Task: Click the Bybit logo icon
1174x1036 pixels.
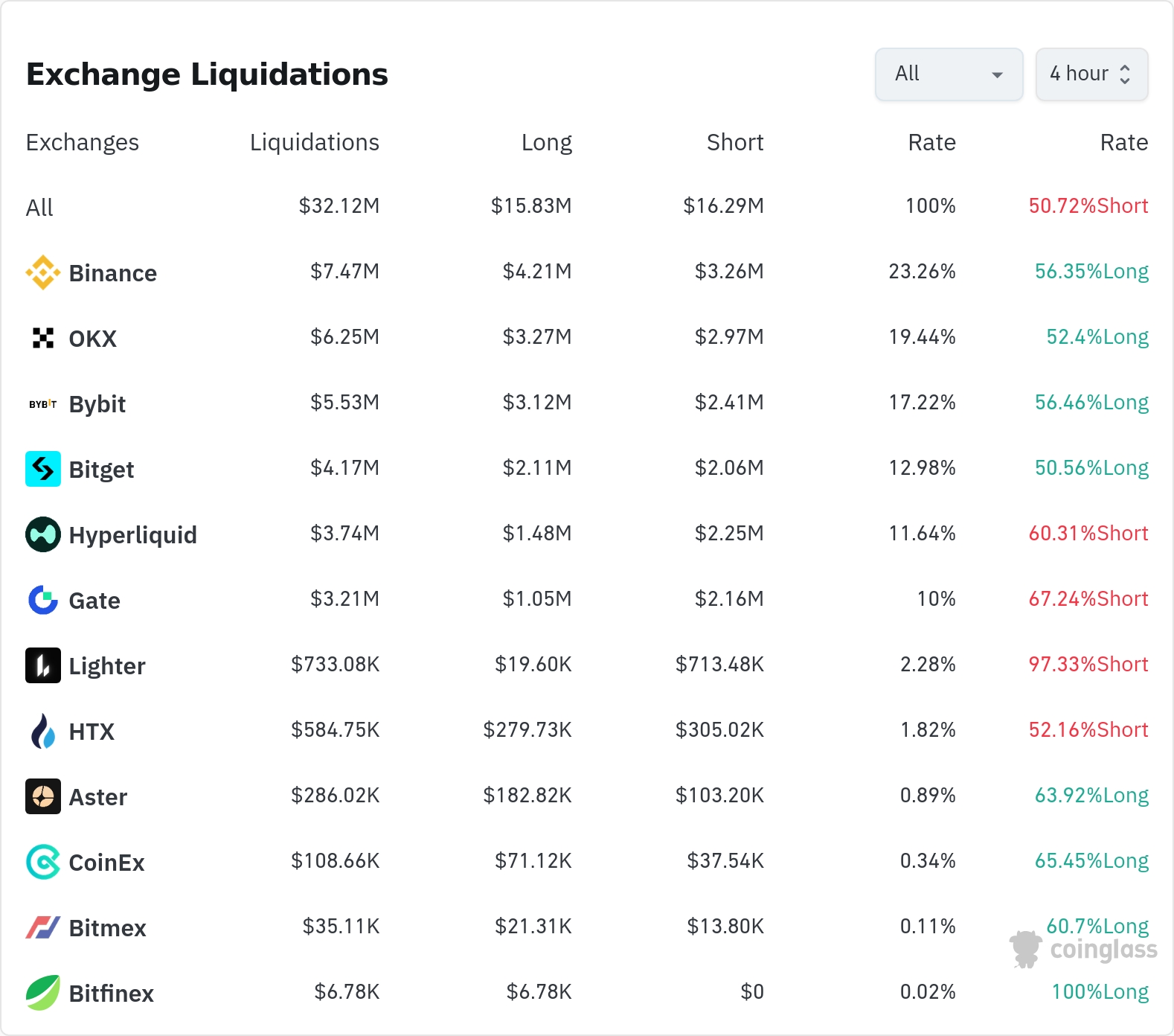Action: [43, 404]
